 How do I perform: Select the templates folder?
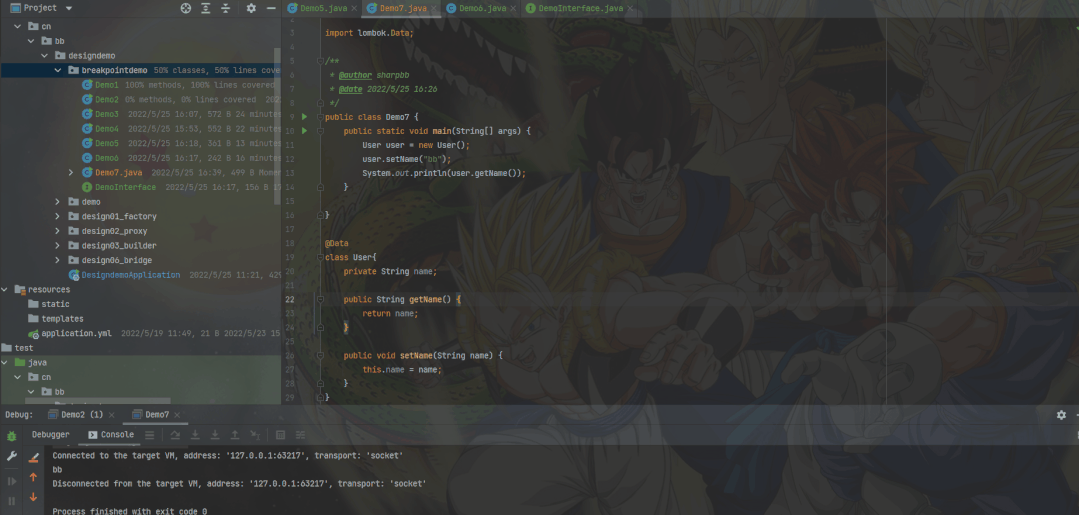click(x=62, y=319)
